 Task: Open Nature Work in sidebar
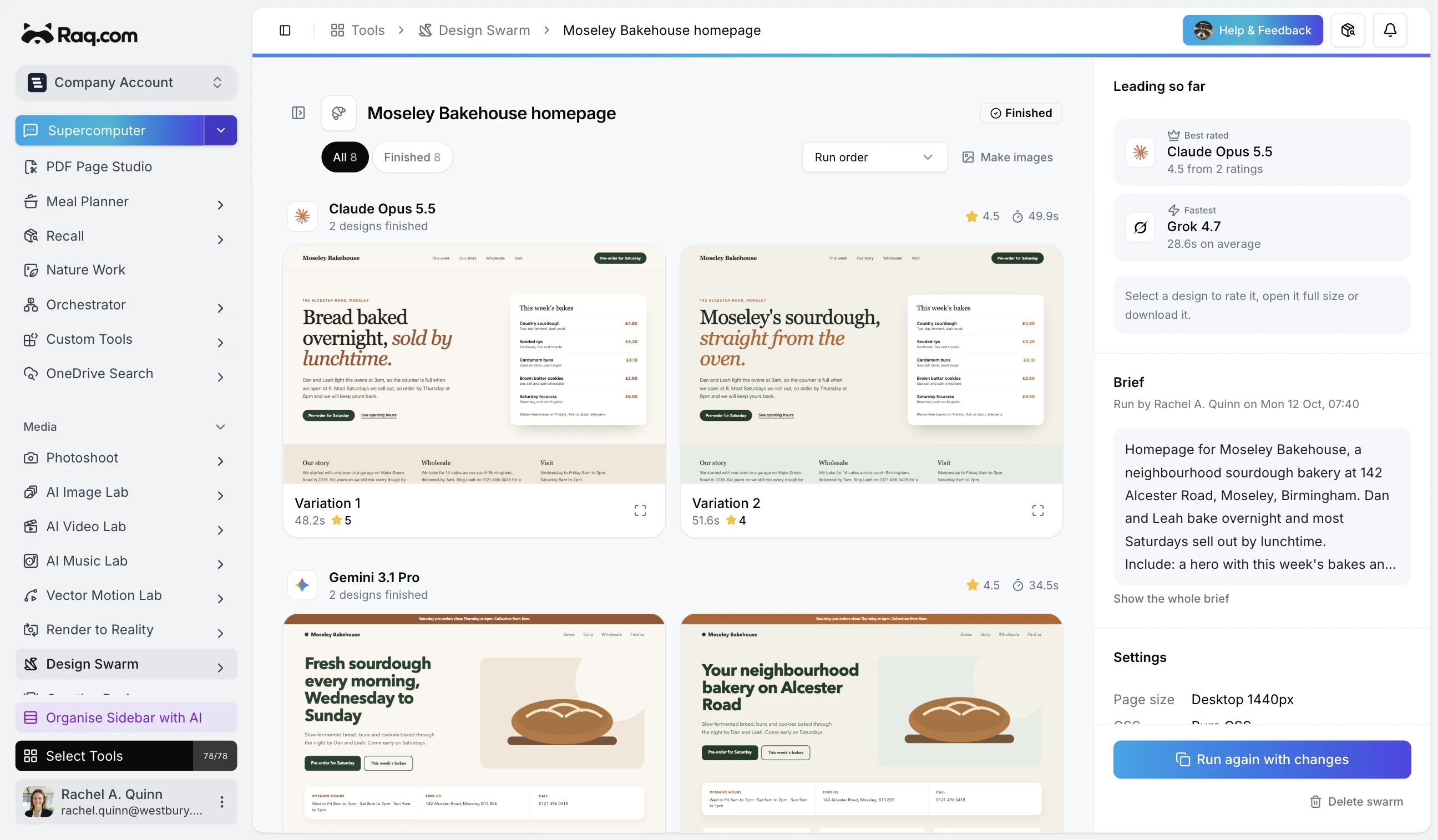(125, 269)
